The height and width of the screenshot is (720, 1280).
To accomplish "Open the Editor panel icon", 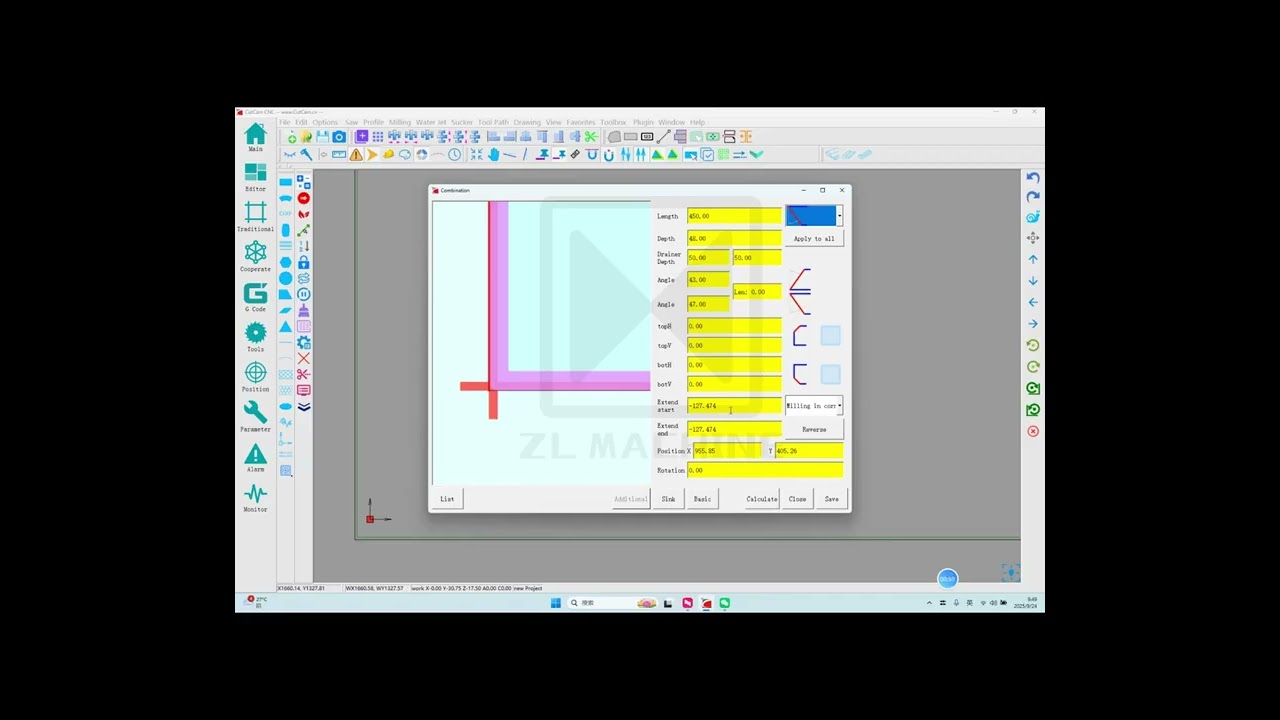I will [x=255, y=174].
